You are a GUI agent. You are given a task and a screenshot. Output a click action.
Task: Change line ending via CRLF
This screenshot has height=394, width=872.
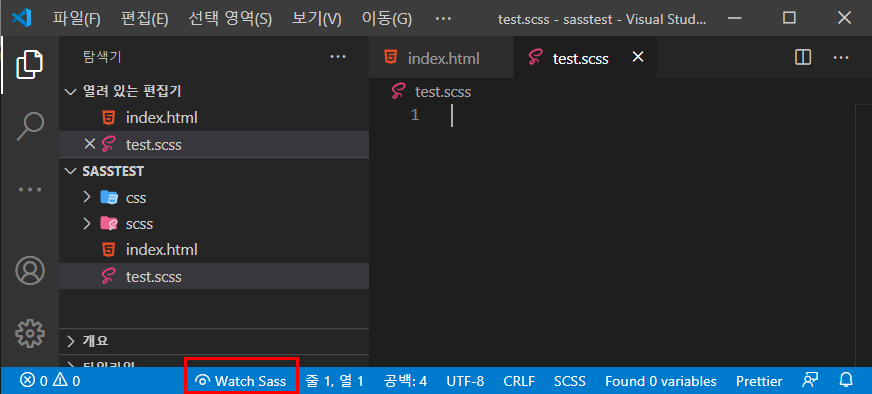pyautogui.click(x=519, y=381)
